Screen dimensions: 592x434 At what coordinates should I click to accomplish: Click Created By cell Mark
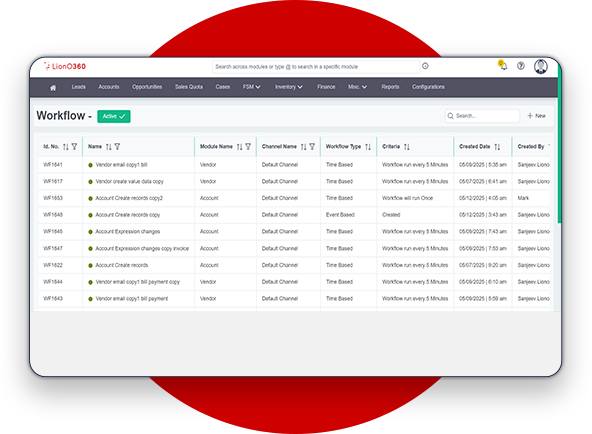tap(523, 198)
